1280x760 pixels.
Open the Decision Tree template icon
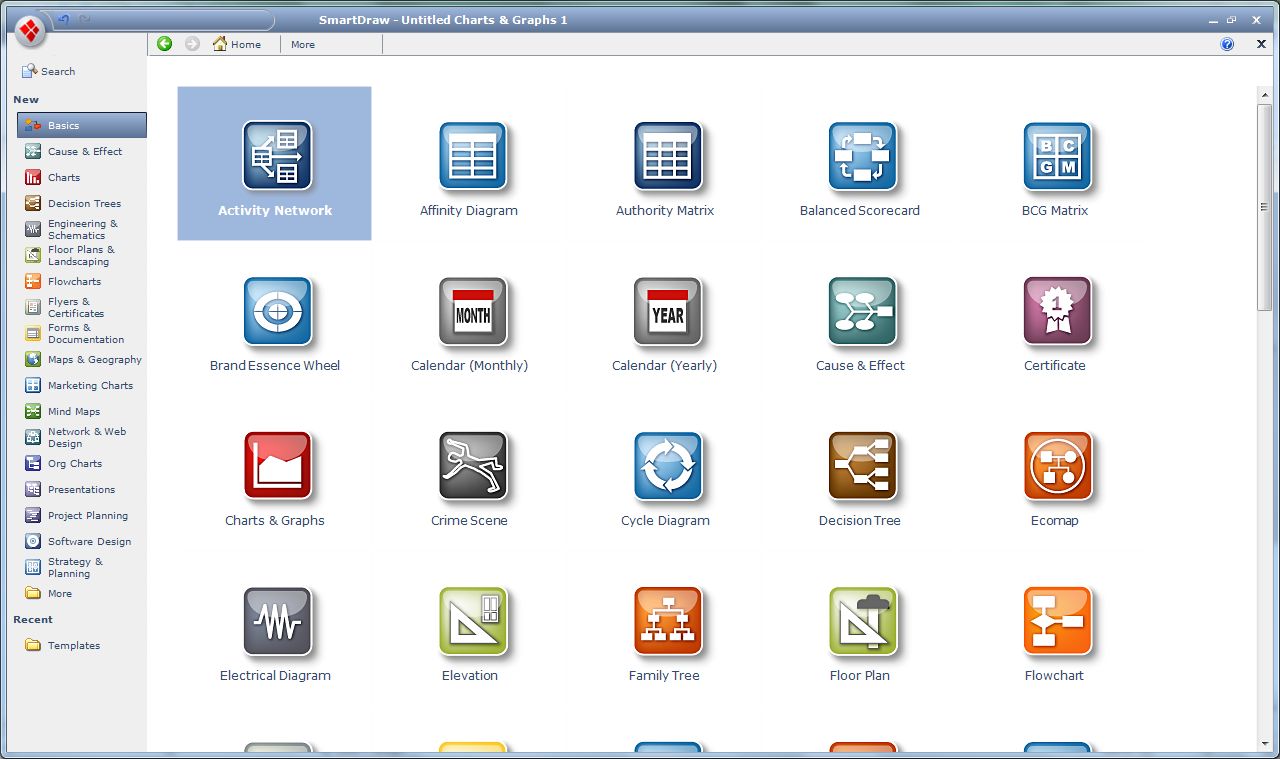862,465
